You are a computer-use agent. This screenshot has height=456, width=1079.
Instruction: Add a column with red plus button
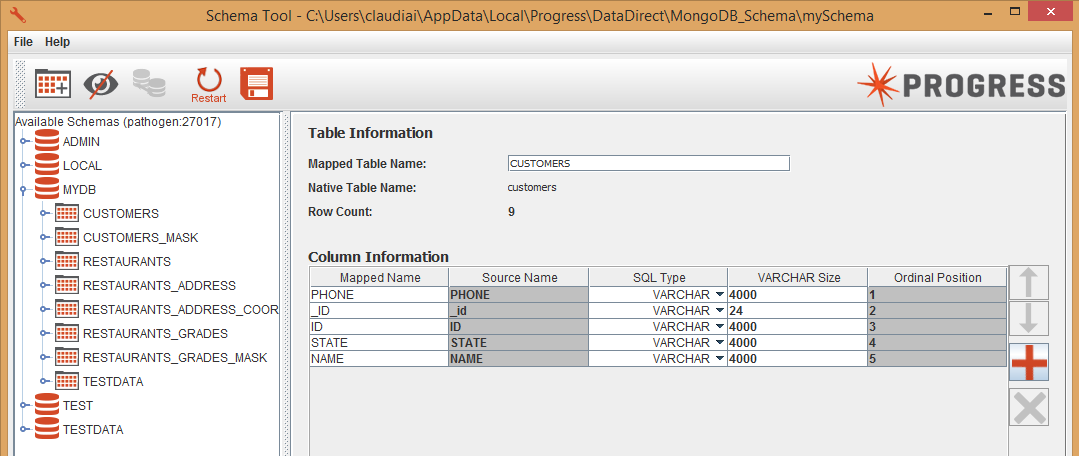click(1029, 362)
